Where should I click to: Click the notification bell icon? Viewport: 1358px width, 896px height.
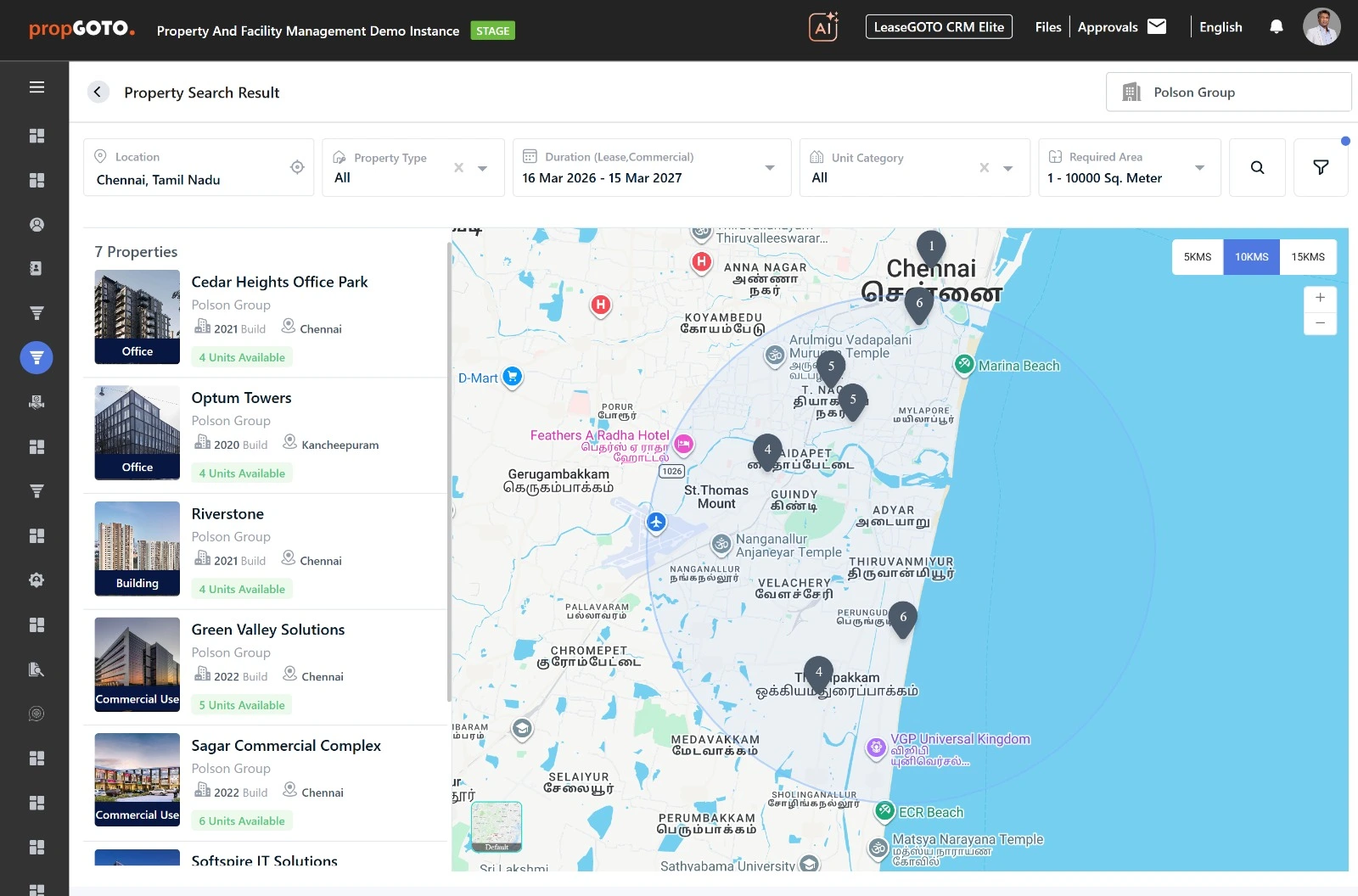[x=1276, y=27]
